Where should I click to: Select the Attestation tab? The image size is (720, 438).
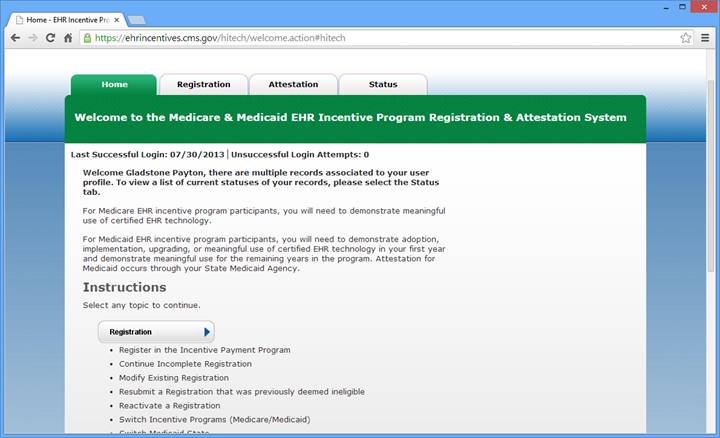click(292, 85)
